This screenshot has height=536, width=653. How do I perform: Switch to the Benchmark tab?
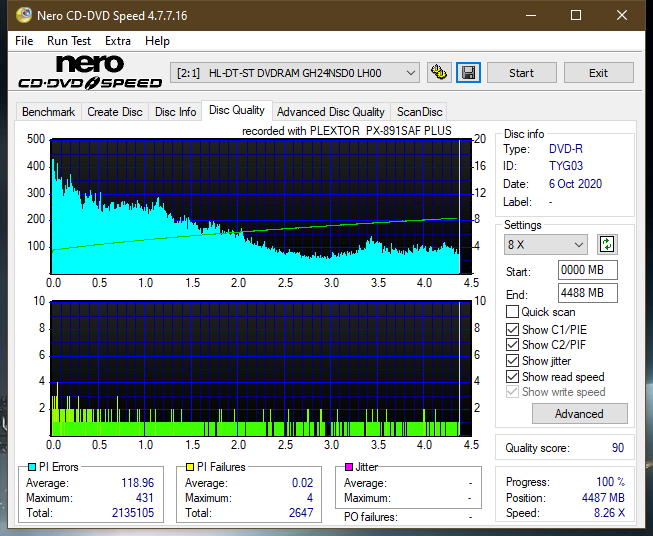point(49,112)
